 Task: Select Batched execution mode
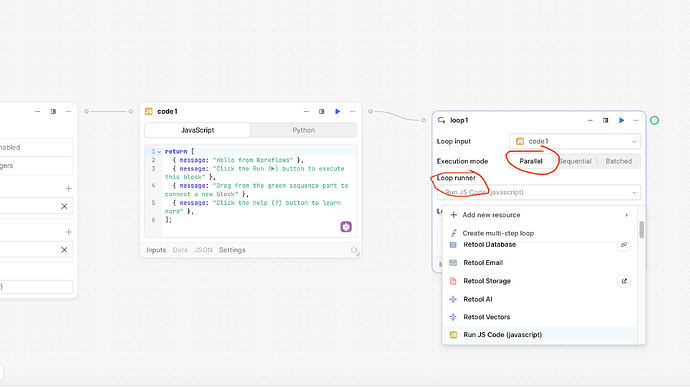pyautogui.click(x=618, y=161)
